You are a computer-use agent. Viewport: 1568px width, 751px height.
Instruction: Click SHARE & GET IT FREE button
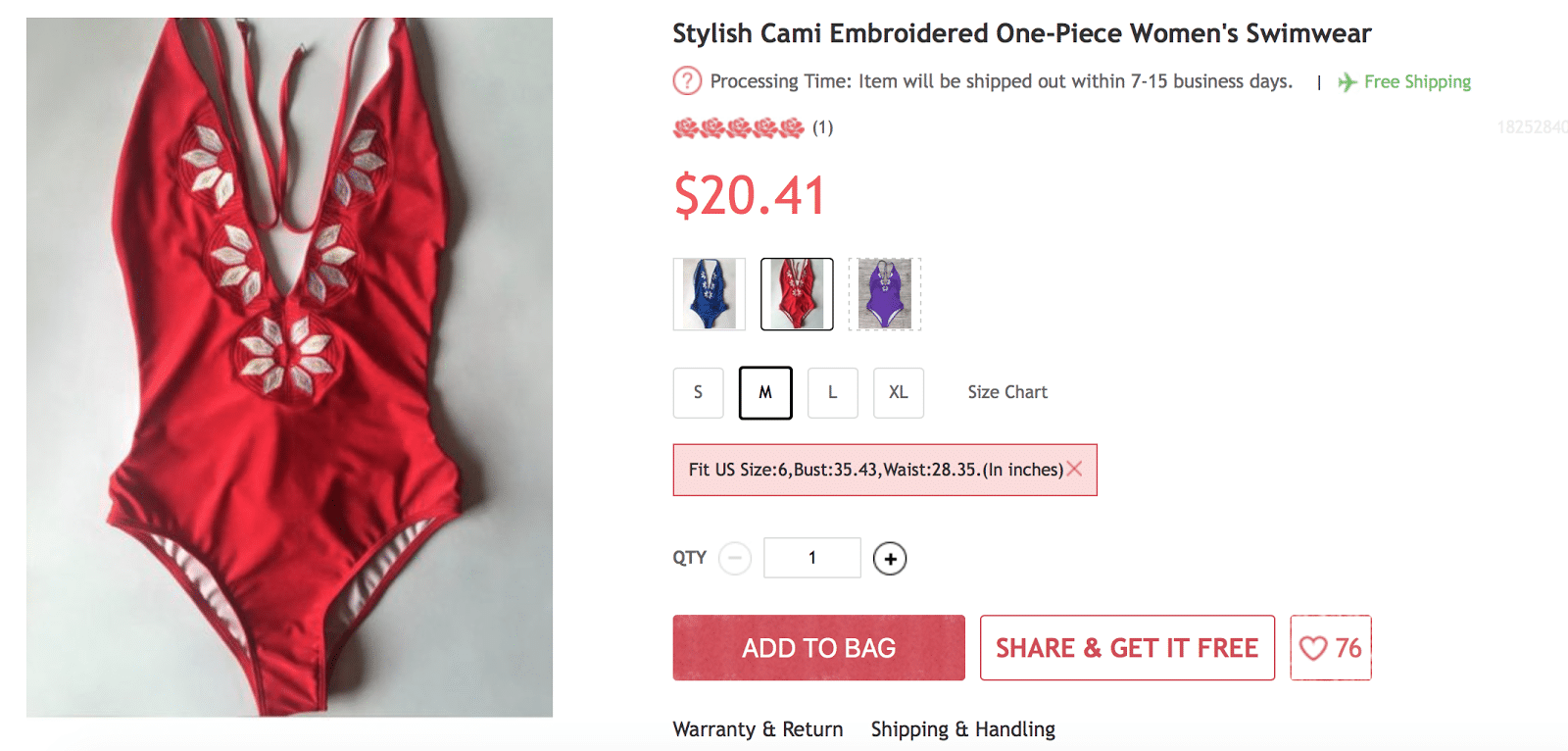click(1127, 648)
